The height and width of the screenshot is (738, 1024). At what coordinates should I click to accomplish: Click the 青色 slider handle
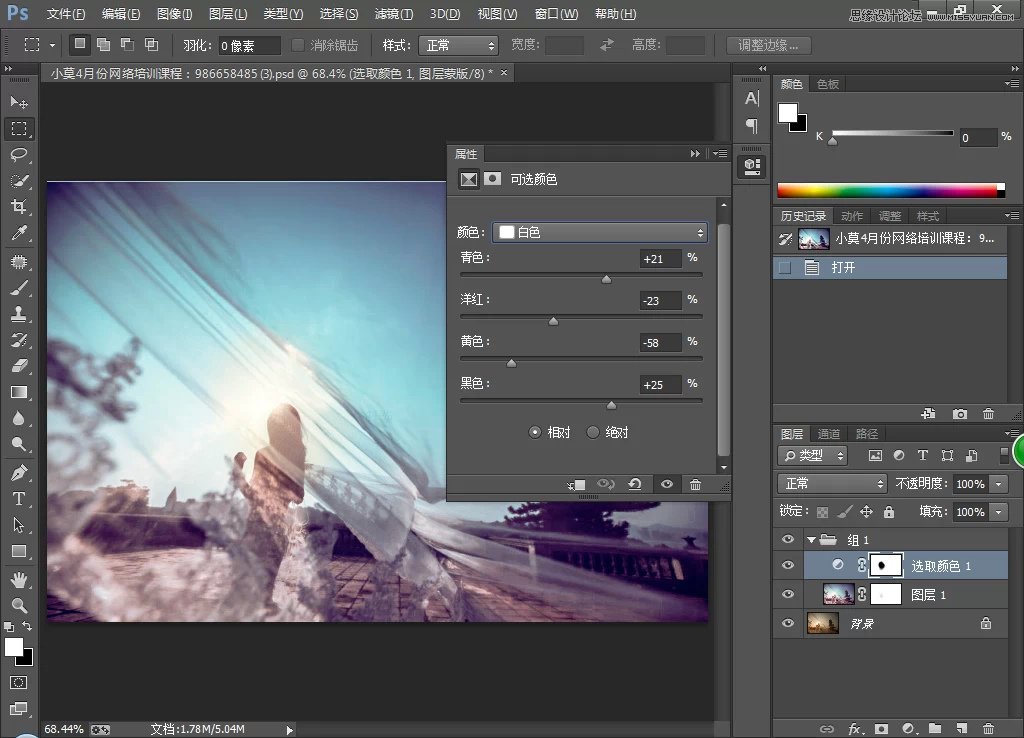(x=607, y=280)
